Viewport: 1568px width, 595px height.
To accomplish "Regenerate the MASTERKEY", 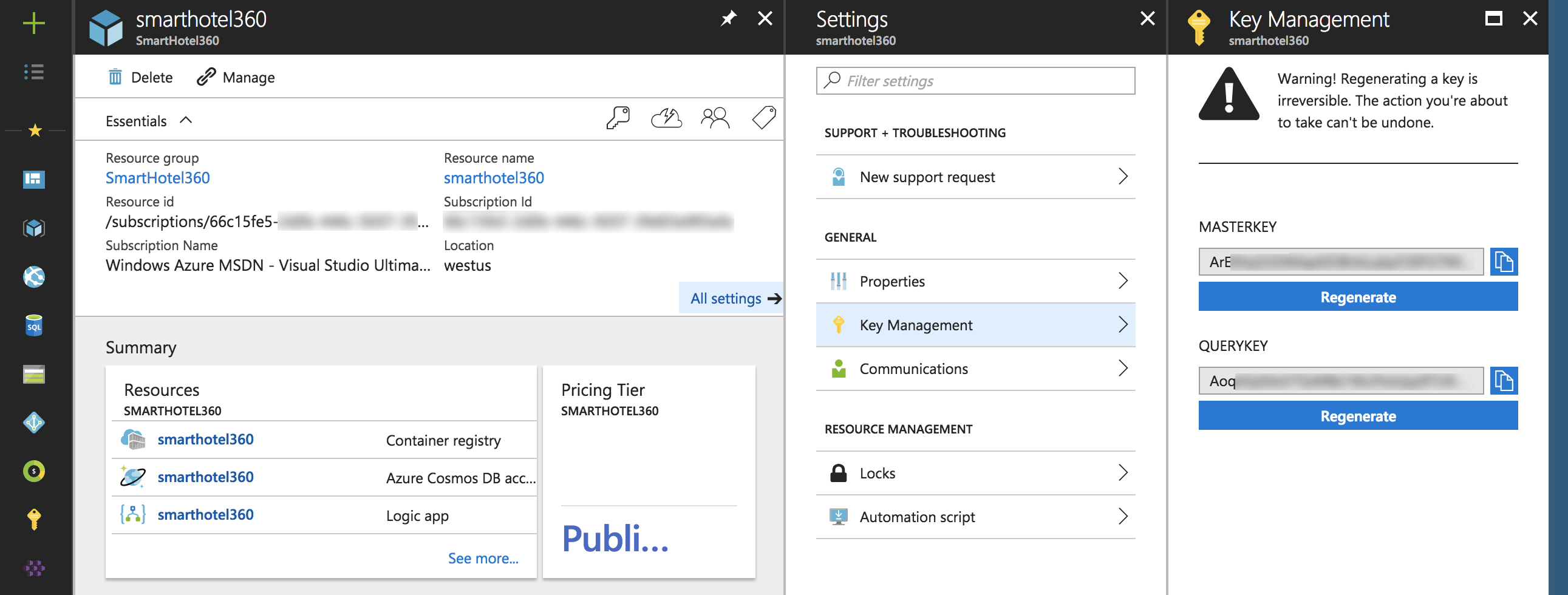I will [1358, 297].
